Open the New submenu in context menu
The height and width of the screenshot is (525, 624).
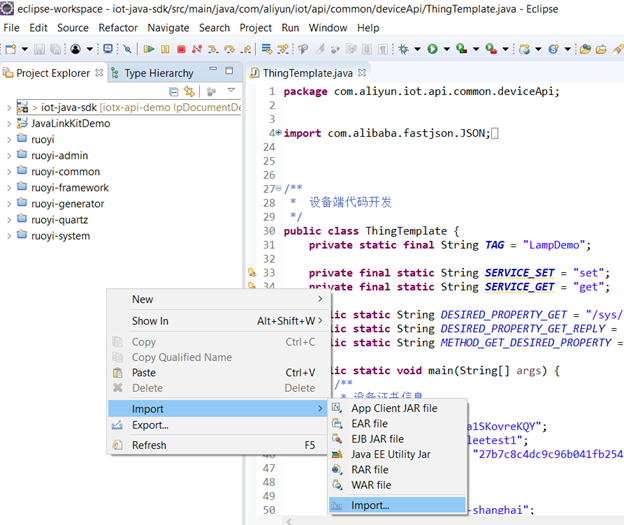point(217,299)
